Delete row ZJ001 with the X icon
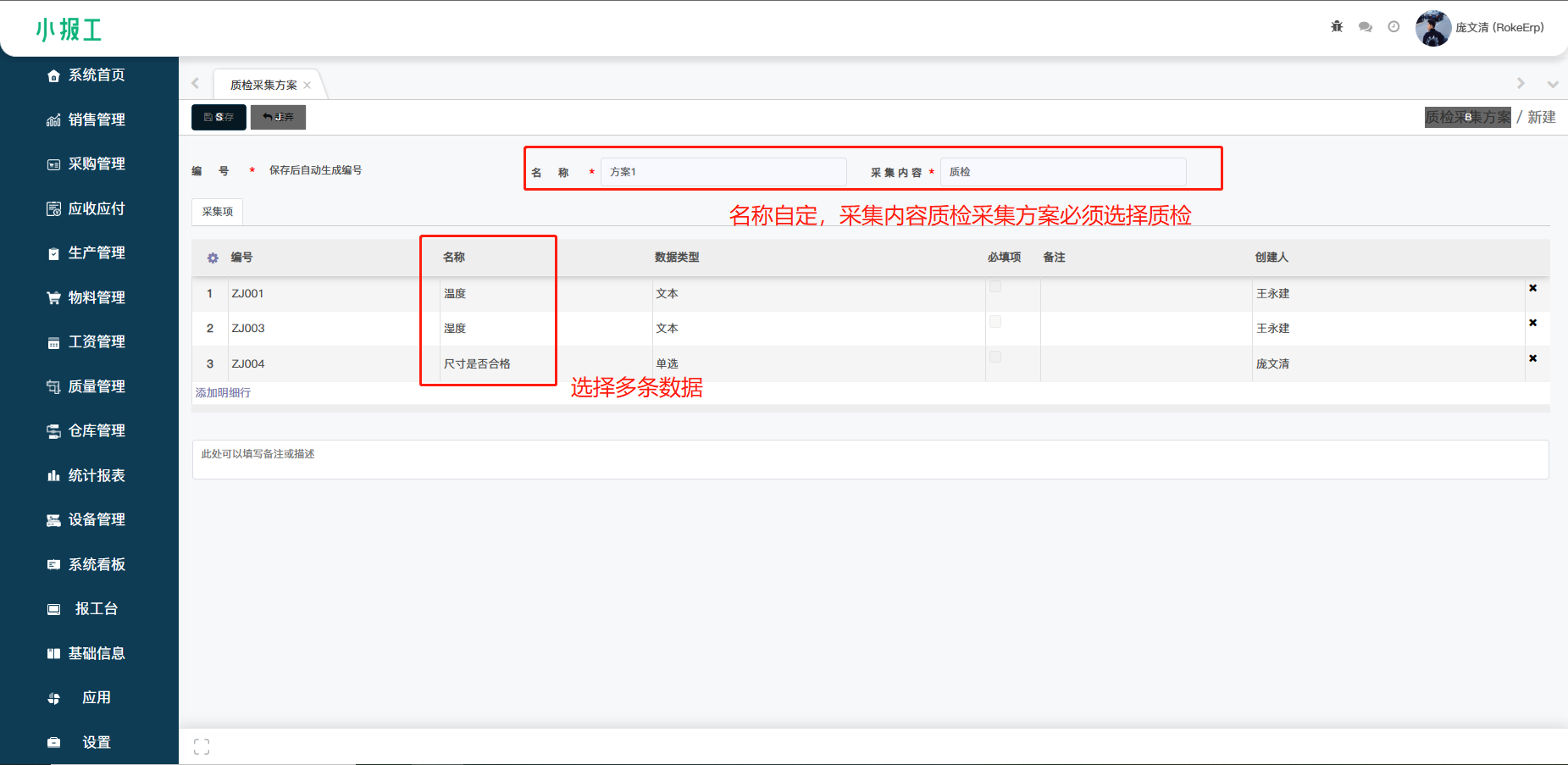Screen dimensions: 1568x765 click(x=1532, y=288)
